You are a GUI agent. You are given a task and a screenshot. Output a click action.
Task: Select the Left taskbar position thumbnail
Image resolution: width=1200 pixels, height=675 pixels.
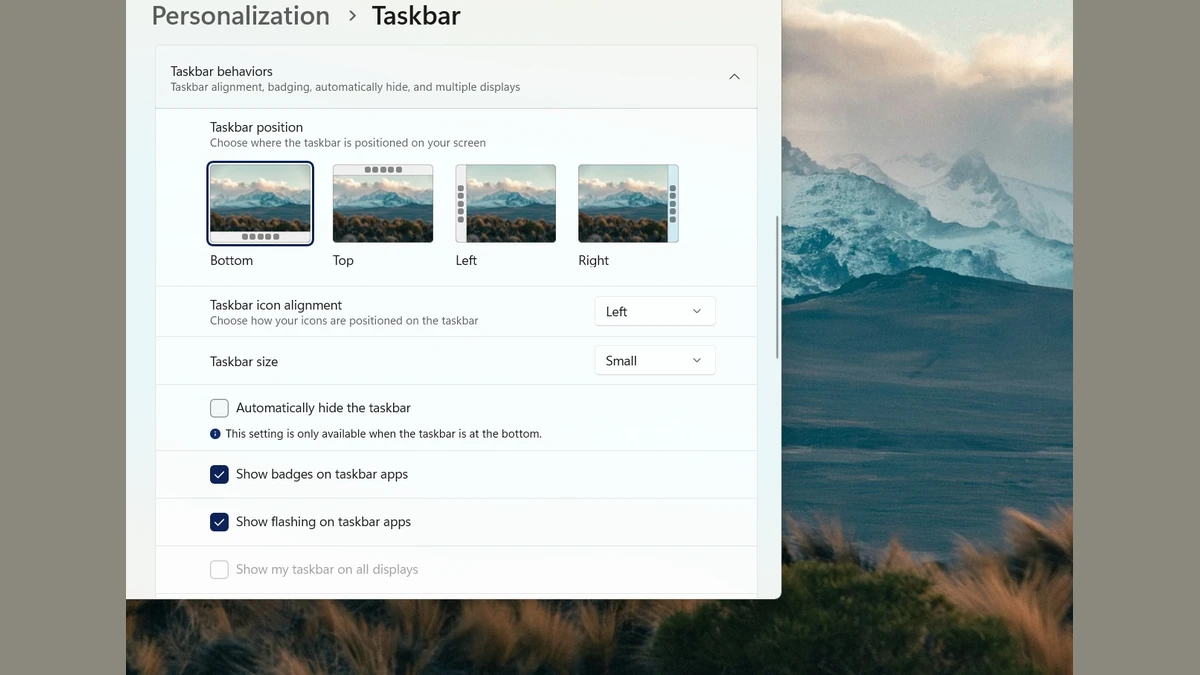point(506,203)
